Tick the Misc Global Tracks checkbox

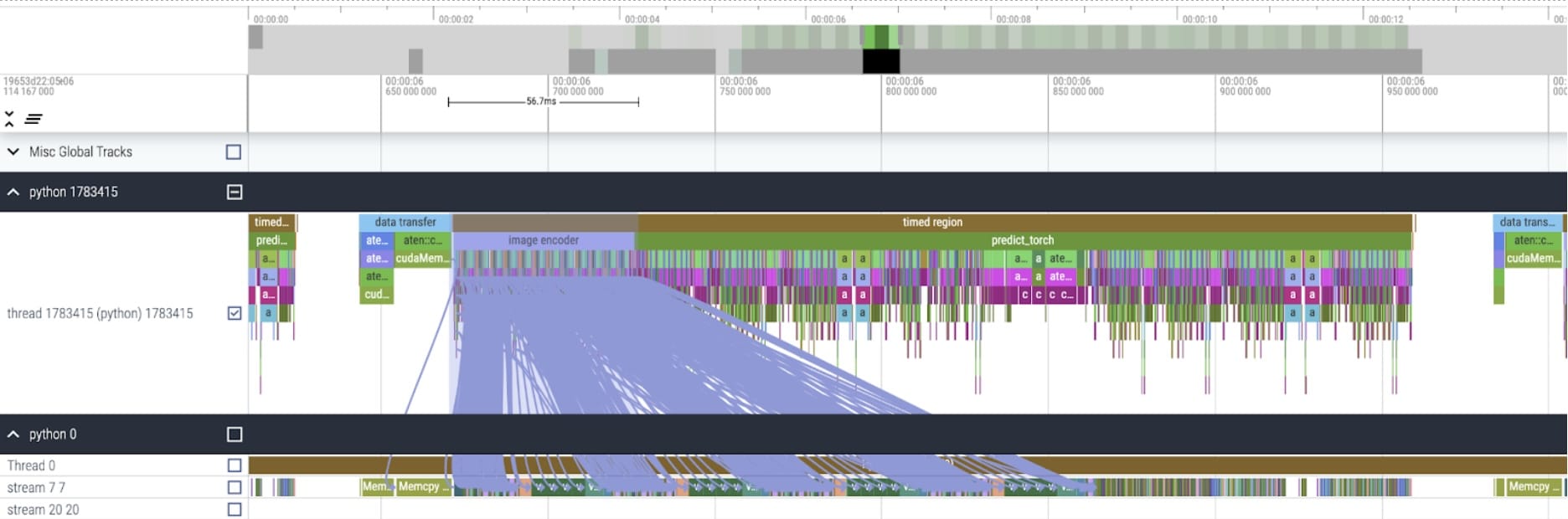(234, 152)
